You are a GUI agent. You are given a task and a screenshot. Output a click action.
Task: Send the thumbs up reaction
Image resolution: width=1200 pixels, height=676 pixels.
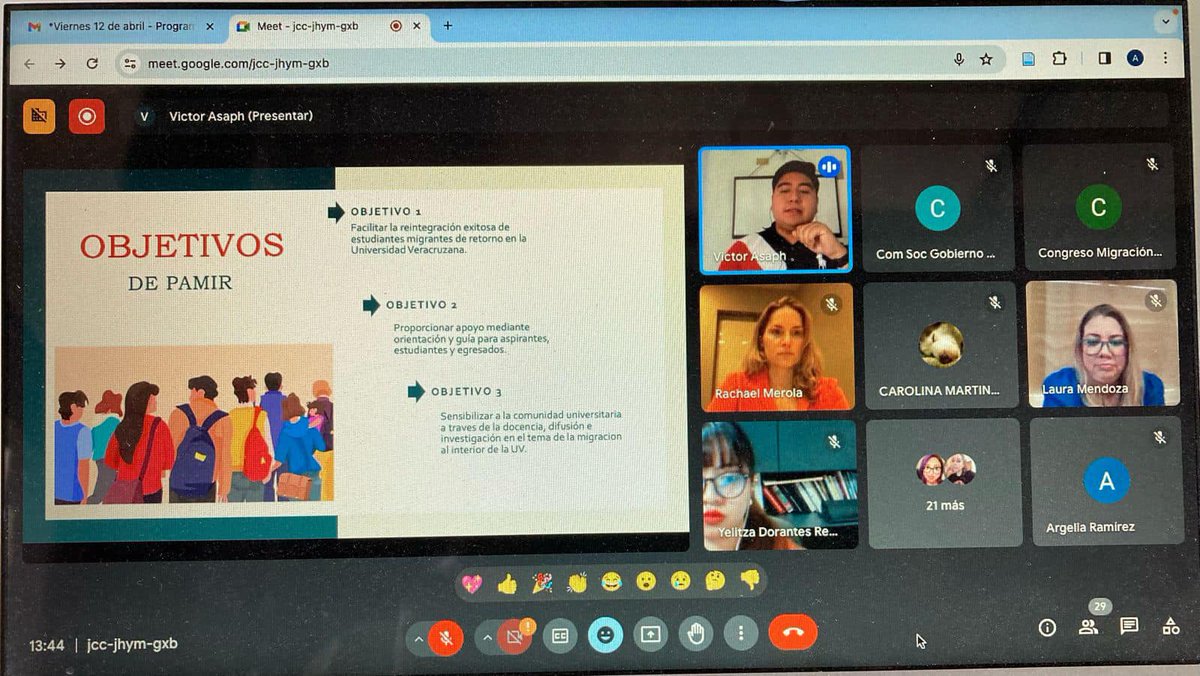tap(507, 582)
